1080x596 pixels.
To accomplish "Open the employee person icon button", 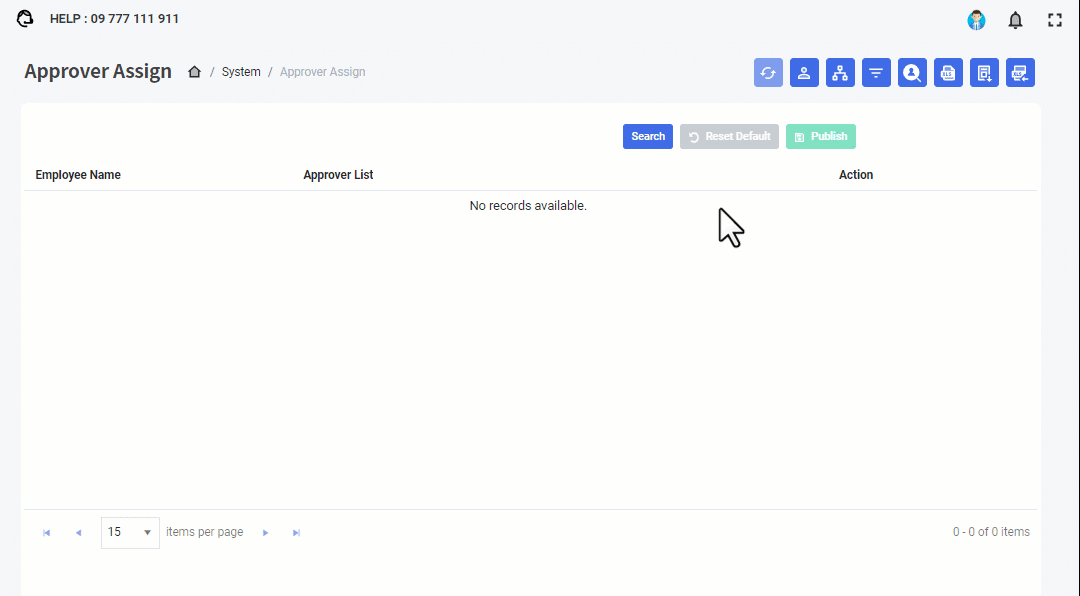I will [804, 73].
